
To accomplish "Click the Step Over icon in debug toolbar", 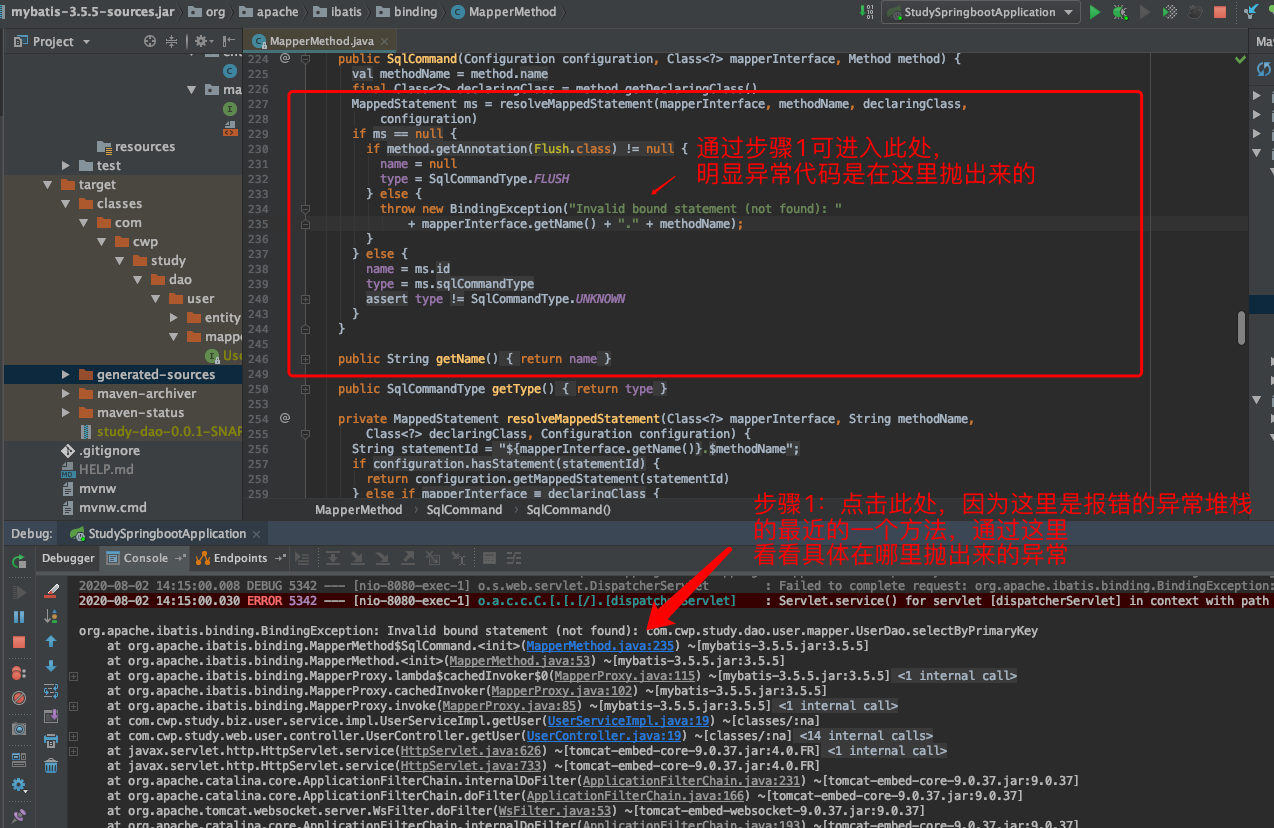I will pos(334,560).
